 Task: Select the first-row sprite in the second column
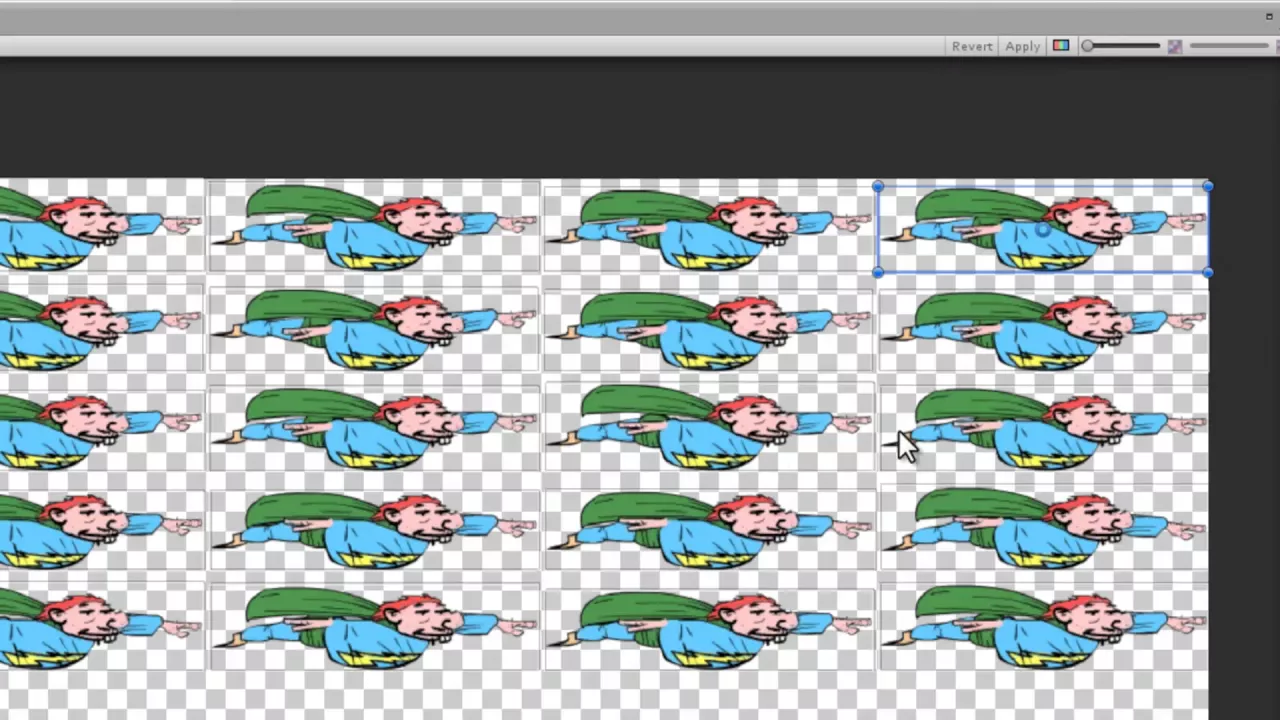tap(373, 228)
